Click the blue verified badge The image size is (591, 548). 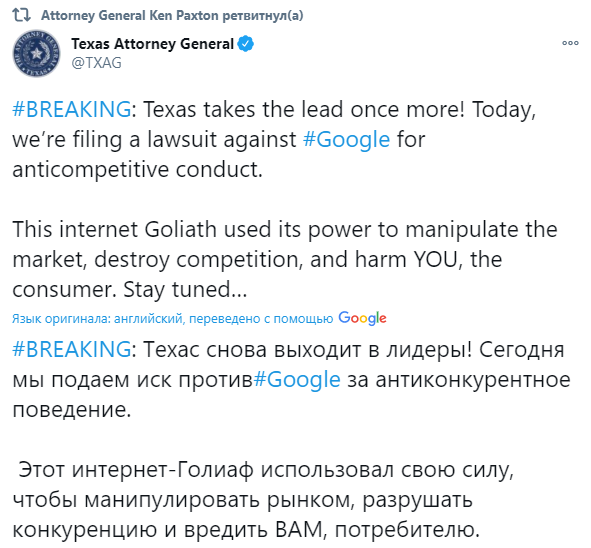[246, 44]
